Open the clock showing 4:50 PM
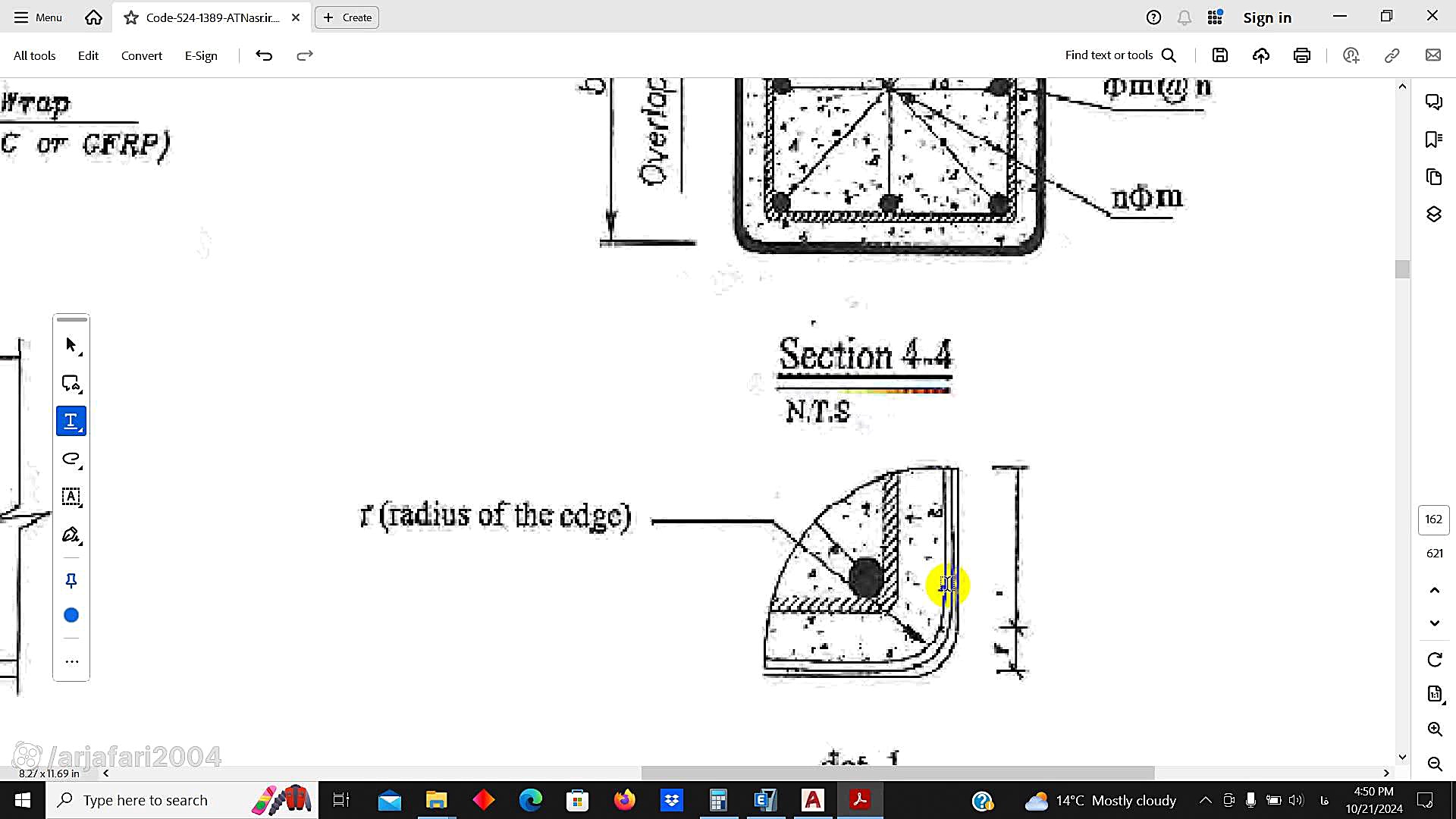 [x=1374, y=800]
